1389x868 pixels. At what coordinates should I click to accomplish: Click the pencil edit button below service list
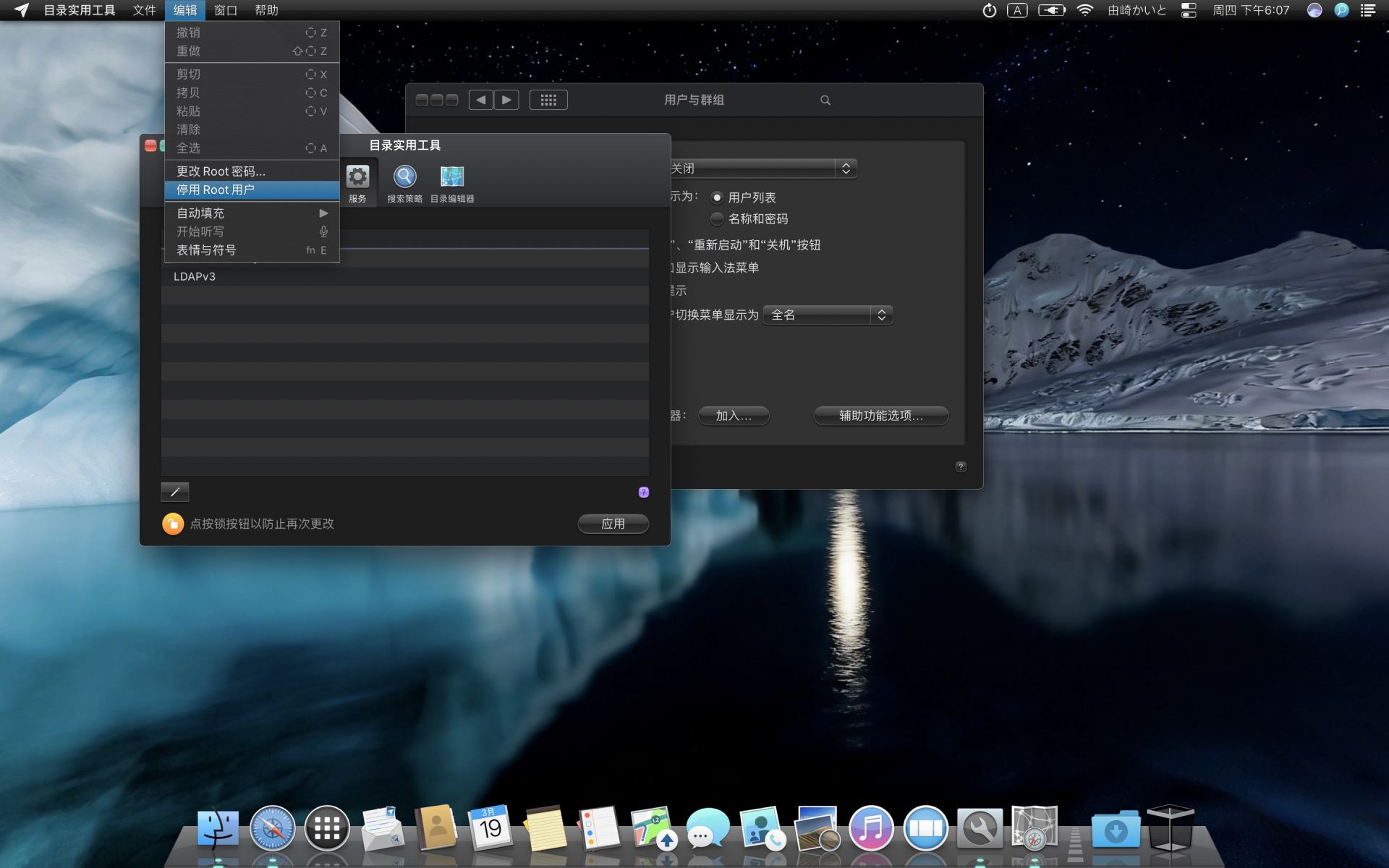[174, 492]
